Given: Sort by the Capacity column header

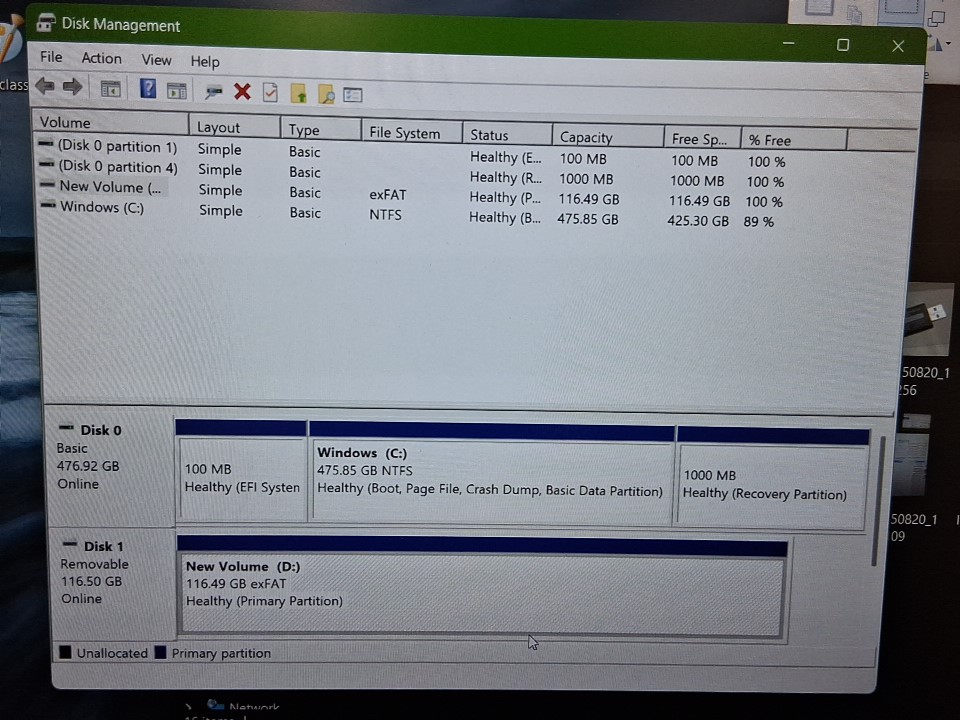Looking at the screenshot, I should point(608,137).
